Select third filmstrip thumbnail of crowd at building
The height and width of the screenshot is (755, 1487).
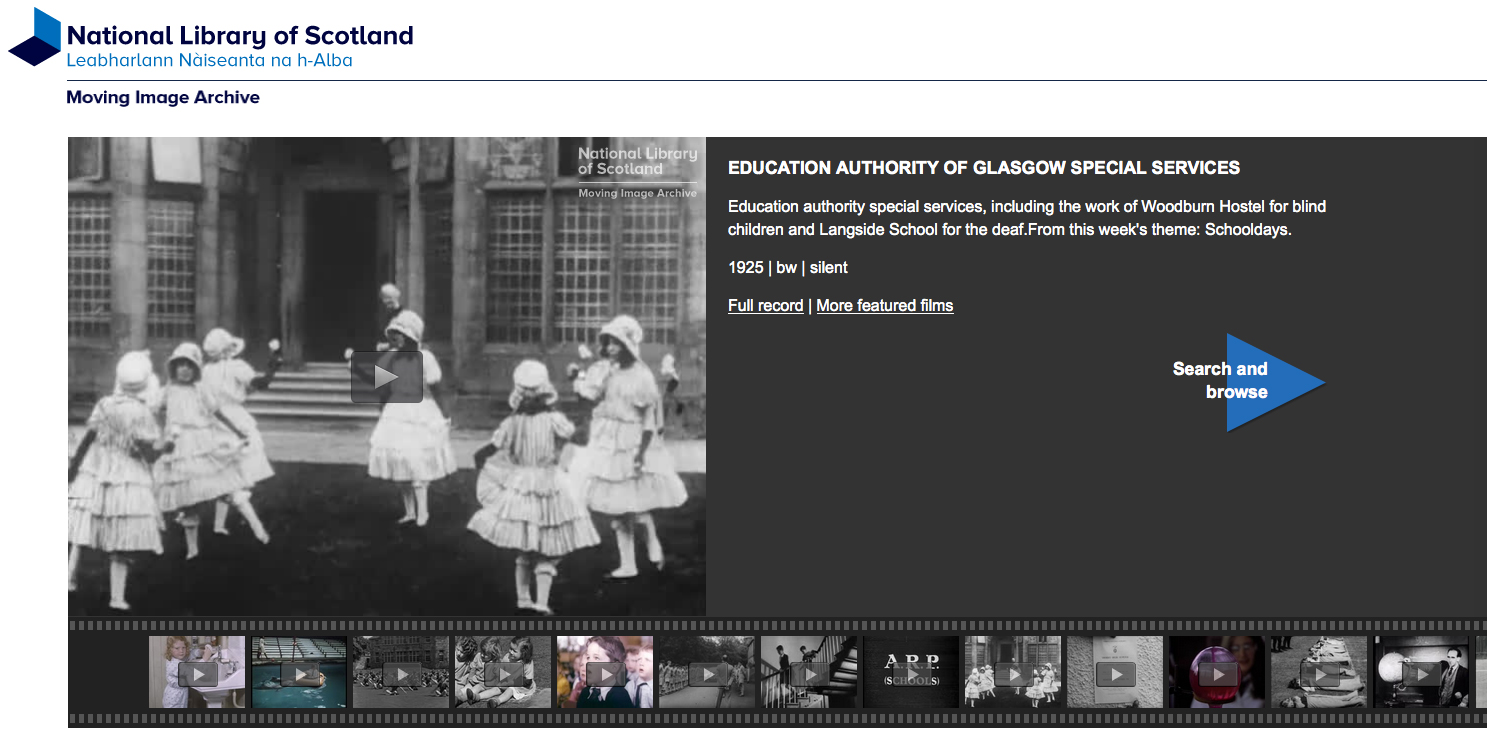(401, 673)
